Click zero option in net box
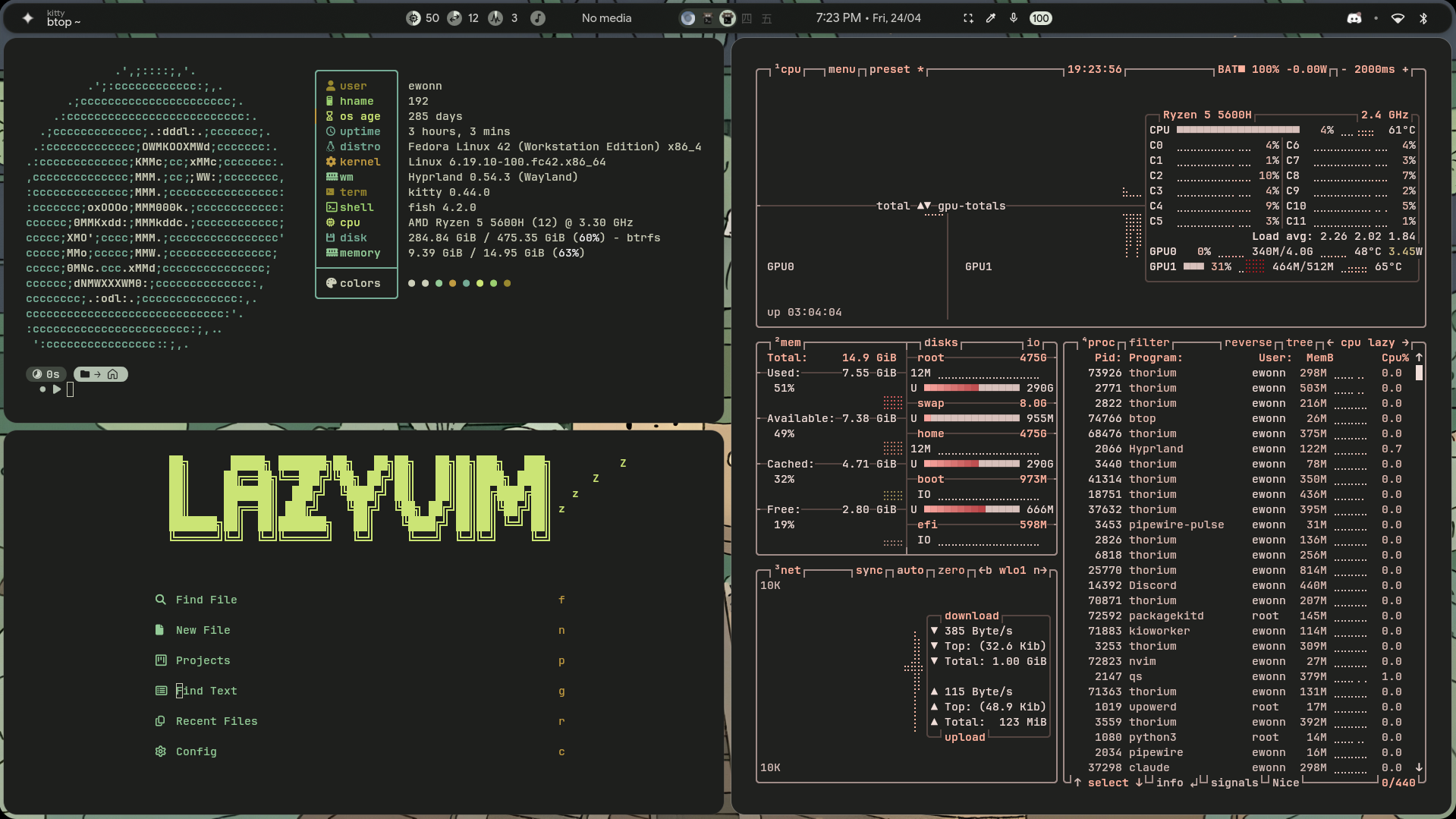Viewport: 1456px width, 819px height. click(951, 570)
